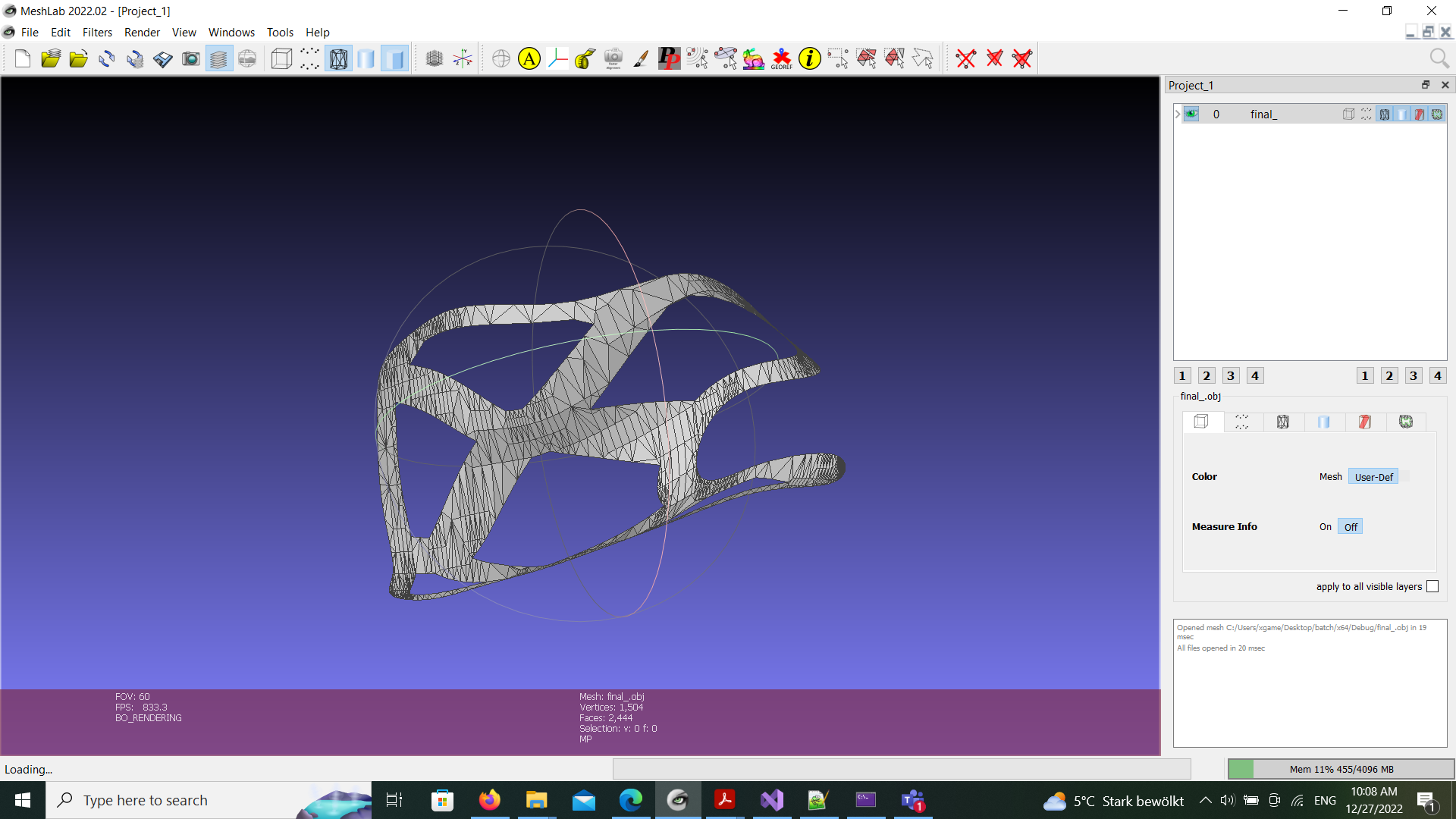Show the XYZ axis icon

click(x=463, y=58)
